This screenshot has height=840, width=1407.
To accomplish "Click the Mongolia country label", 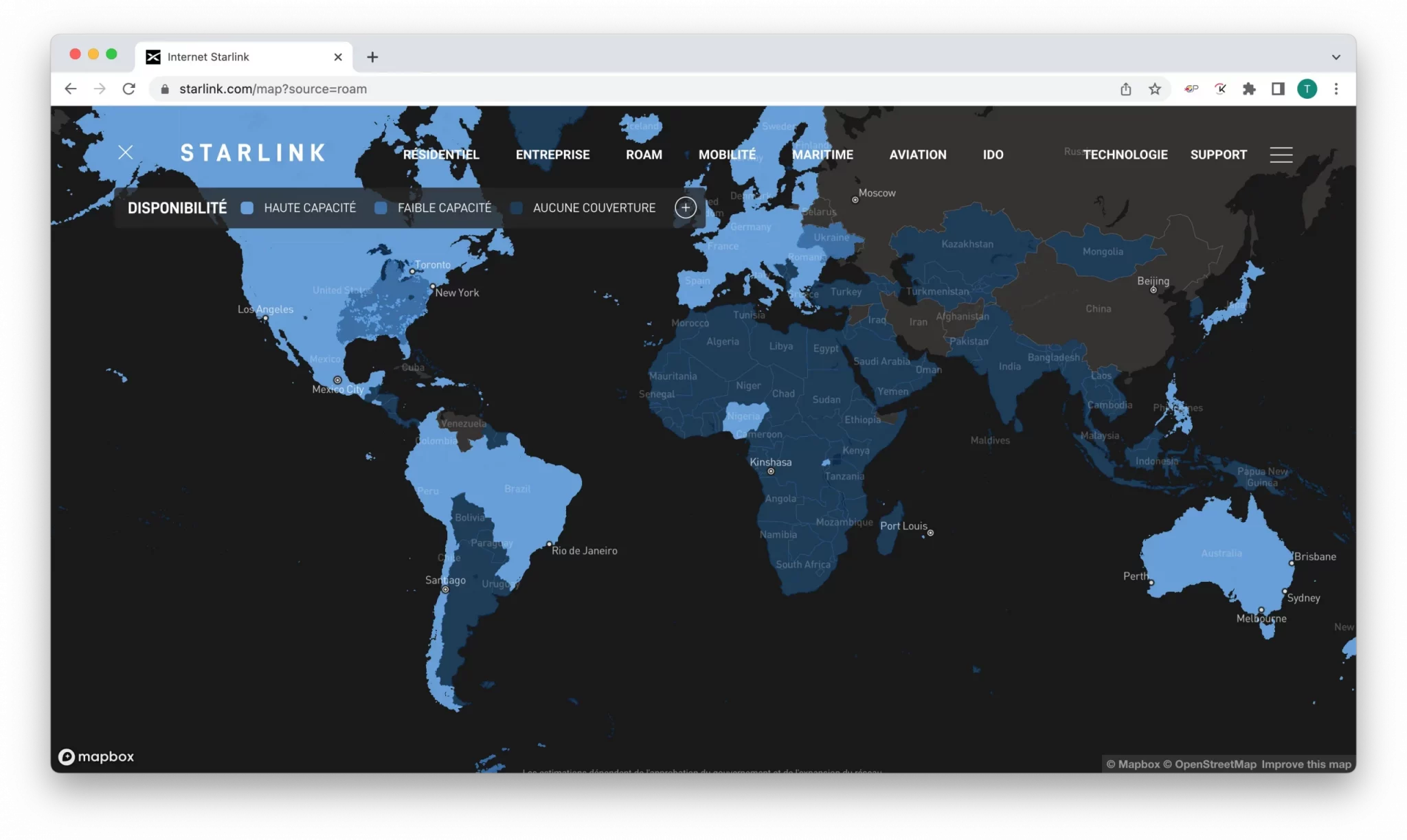I will [1103, 251].
